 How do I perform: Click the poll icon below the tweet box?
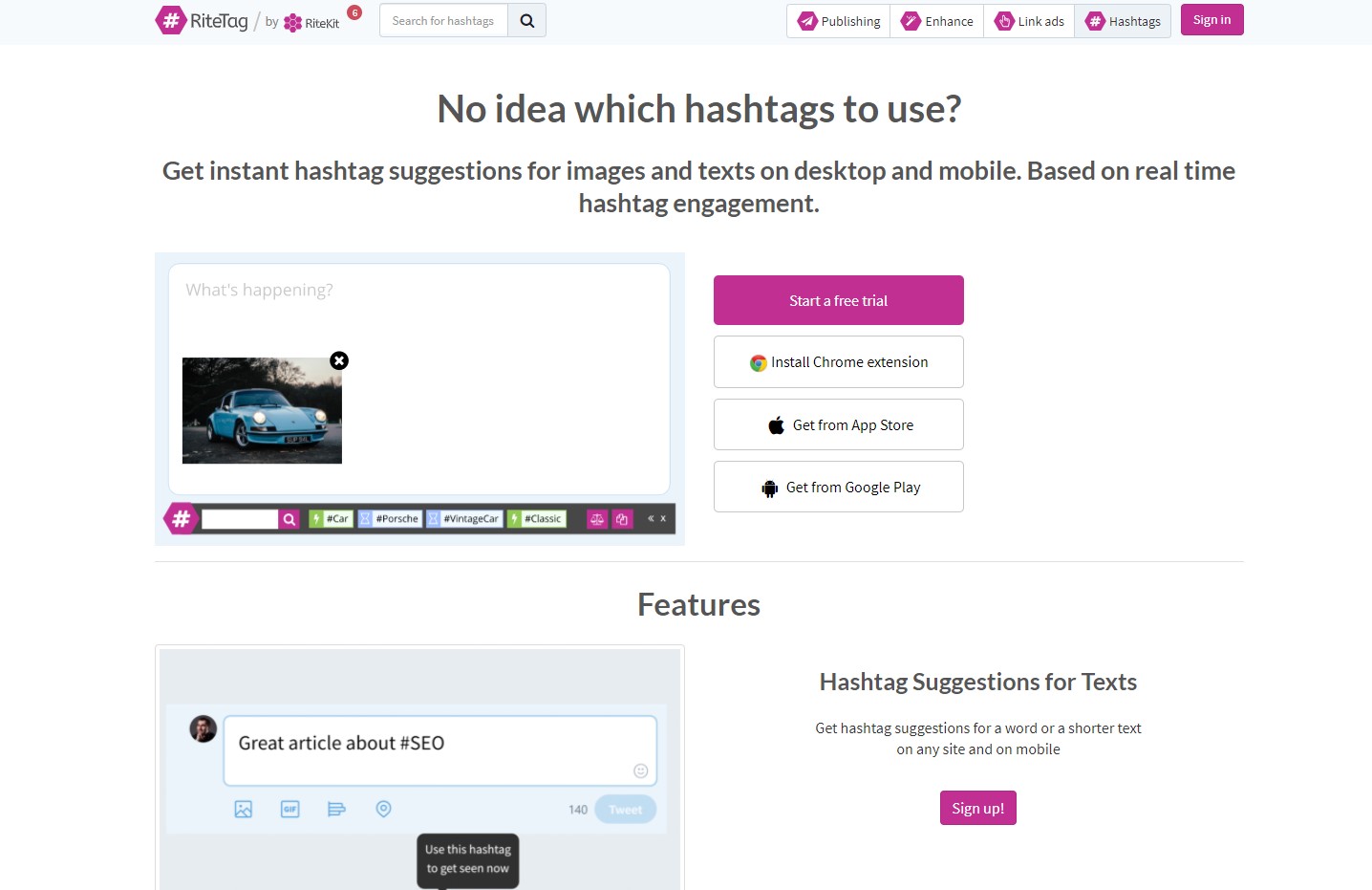[336, 809]
